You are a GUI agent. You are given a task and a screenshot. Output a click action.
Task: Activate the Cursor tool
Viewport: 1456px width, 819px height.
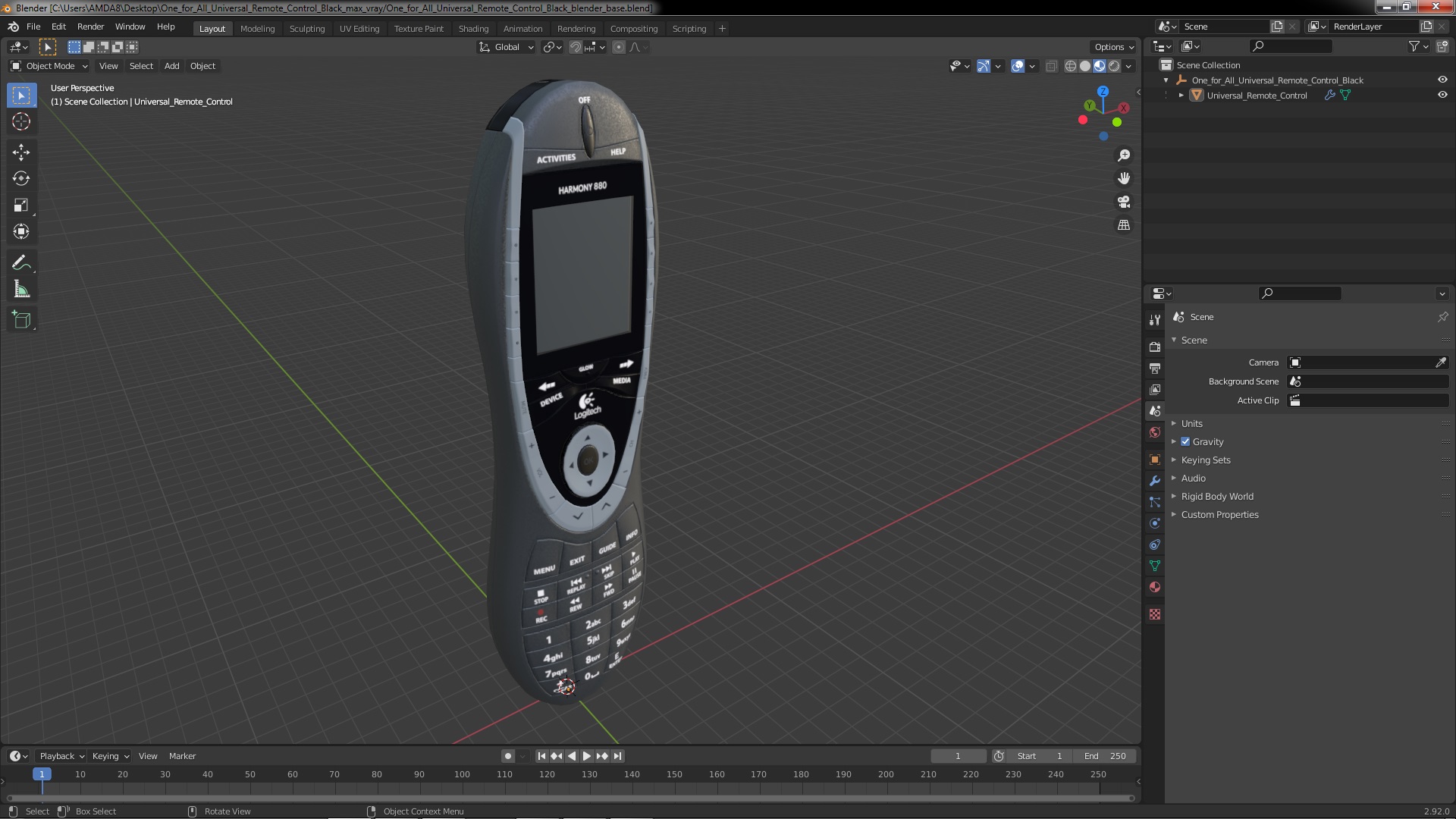point(21,121)
